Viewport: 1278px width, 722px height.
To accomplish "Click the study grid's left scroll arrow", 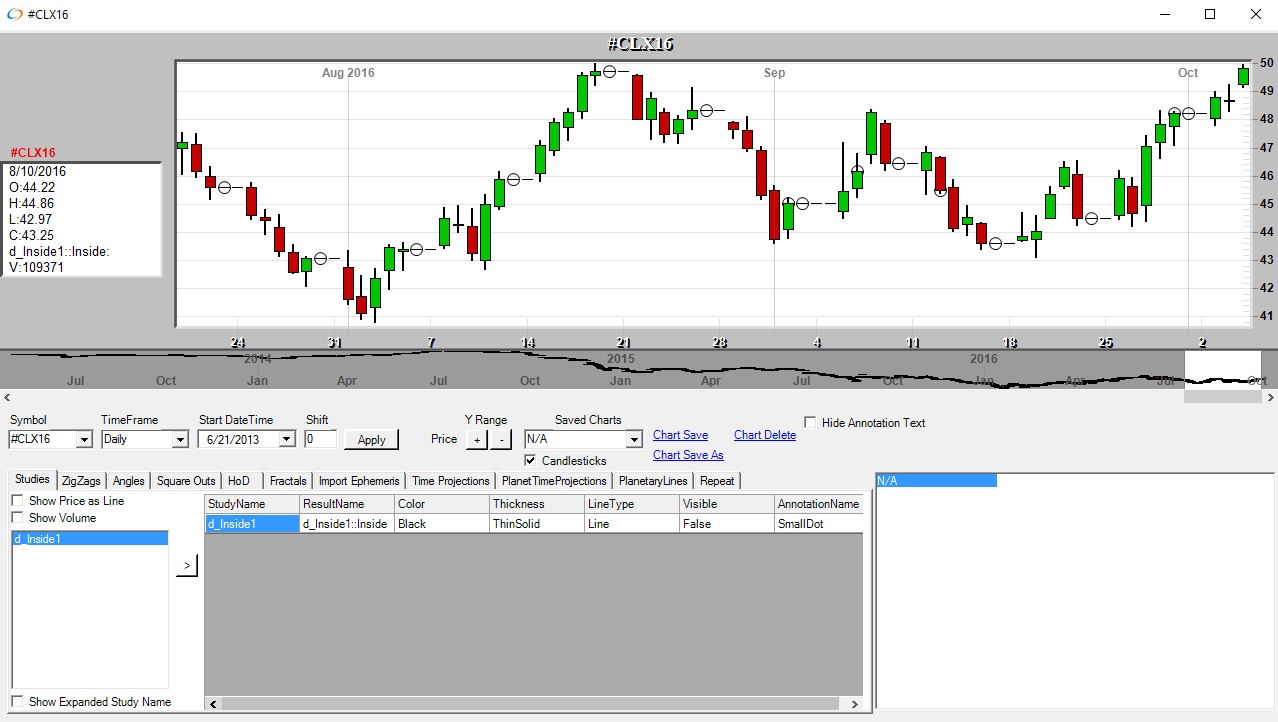I will (212, 705).
